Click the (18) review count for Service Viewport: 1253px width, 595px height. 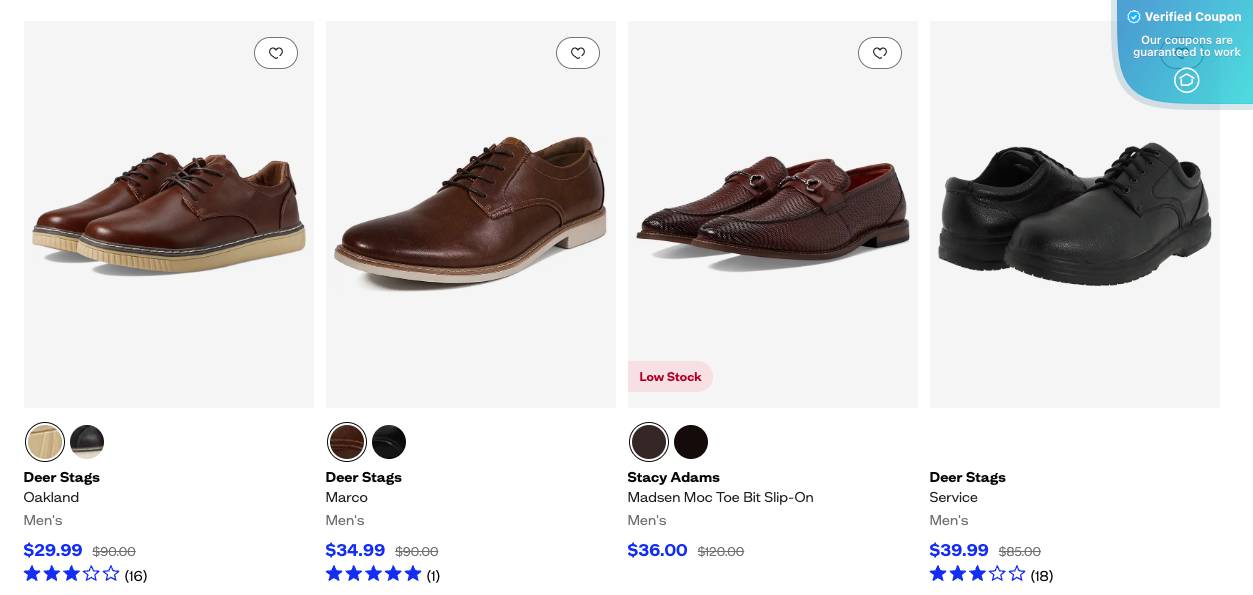pos(1042,575)
